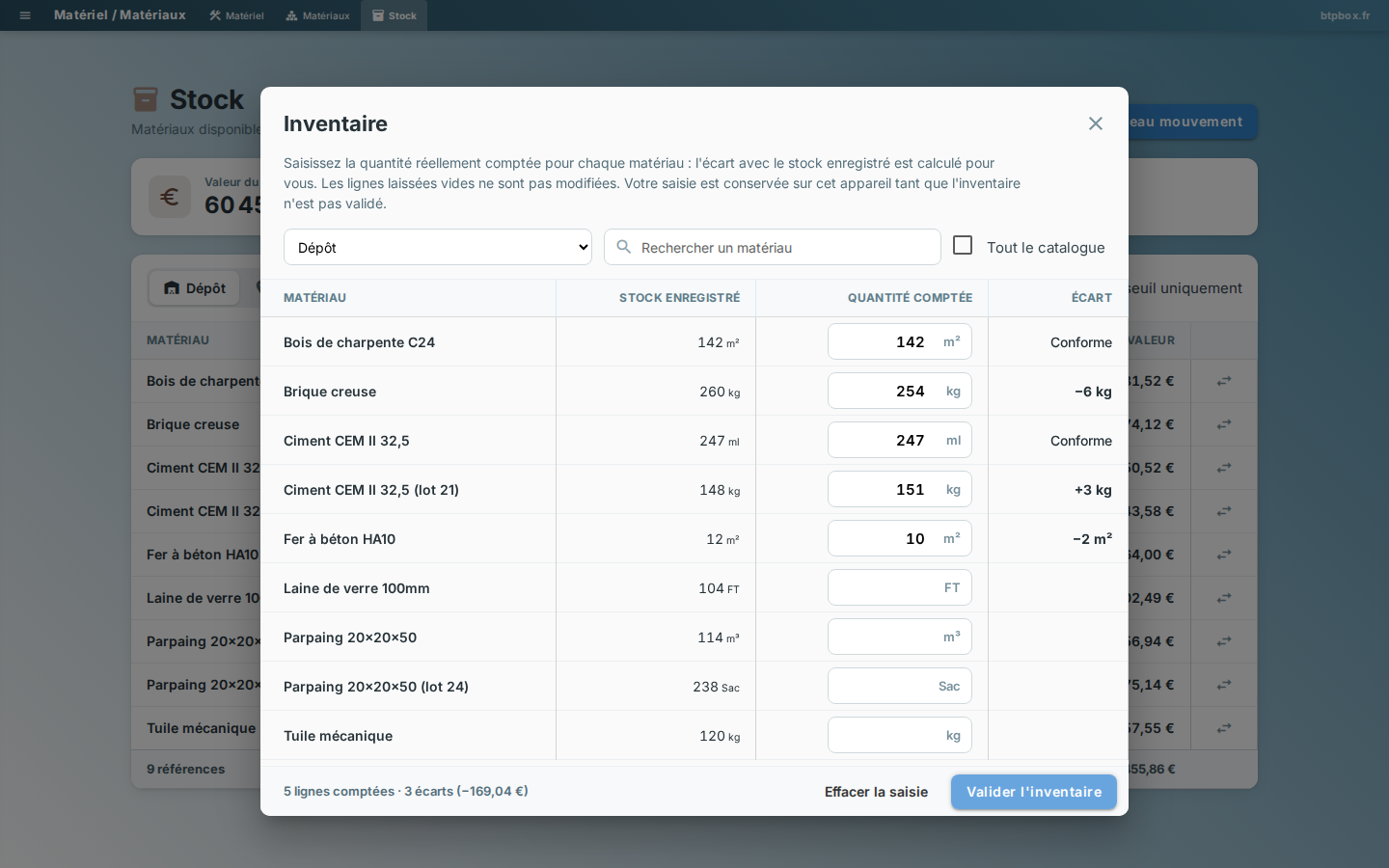Edit counted quantity for Brique creuse

point(900,391)
